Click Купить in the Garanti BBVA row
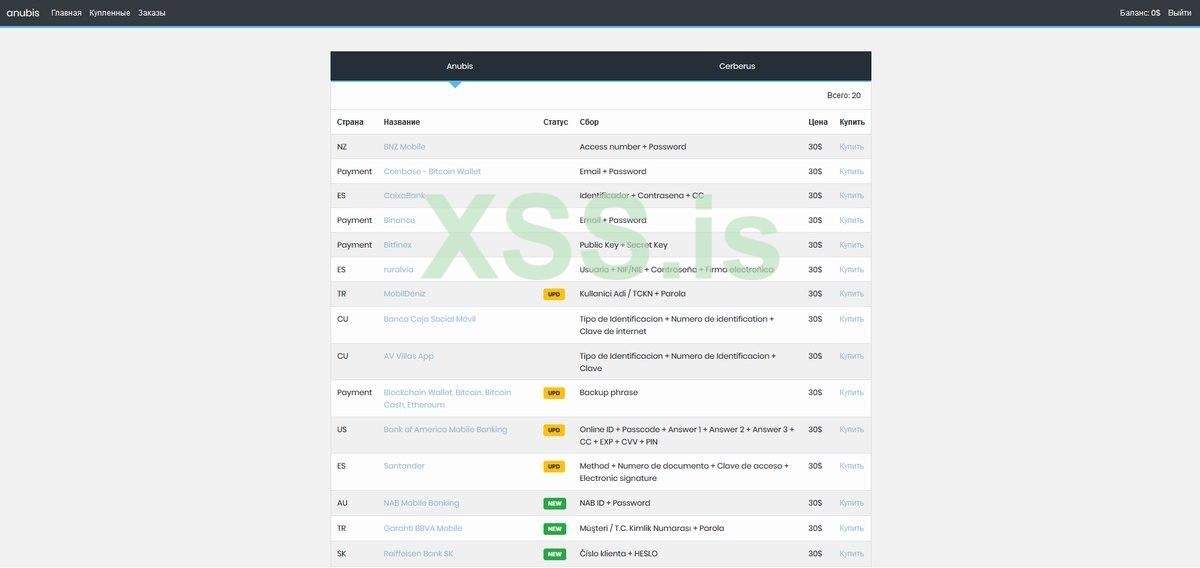The image size is (1200, 568). [851, 528]
